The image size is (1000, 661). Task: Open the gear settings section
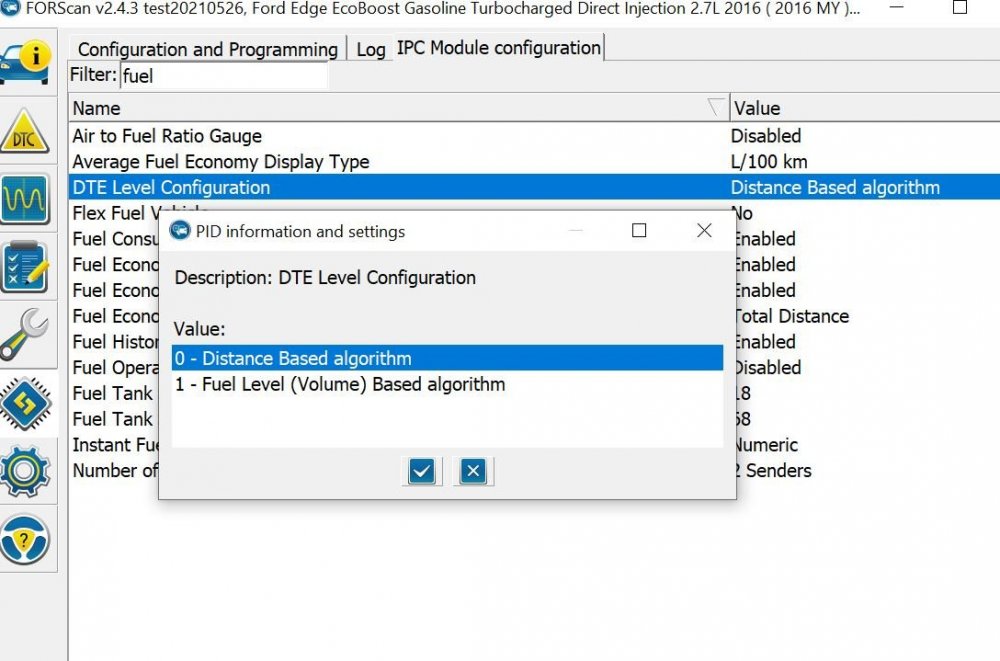[x=25, y=470]
